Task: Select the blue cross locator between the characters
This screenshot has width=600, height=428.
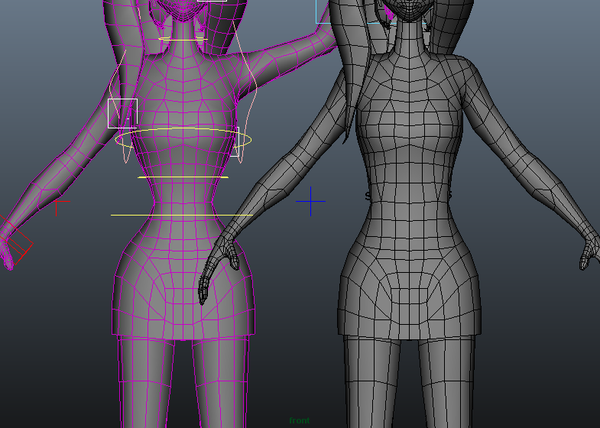Action: [x=310, y=201]
